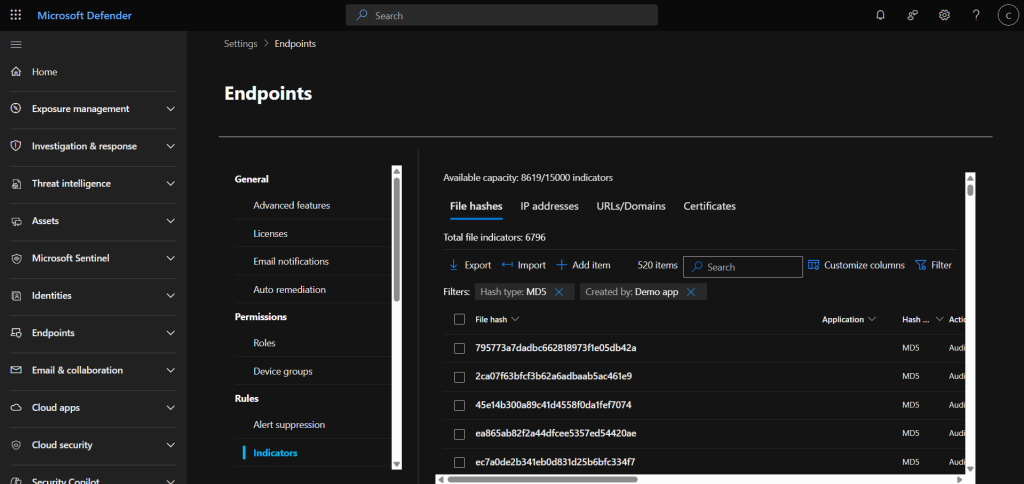Click the Threat intelligence icon
The height and width of the screenshot is (484, 1024).
[17, 184]
